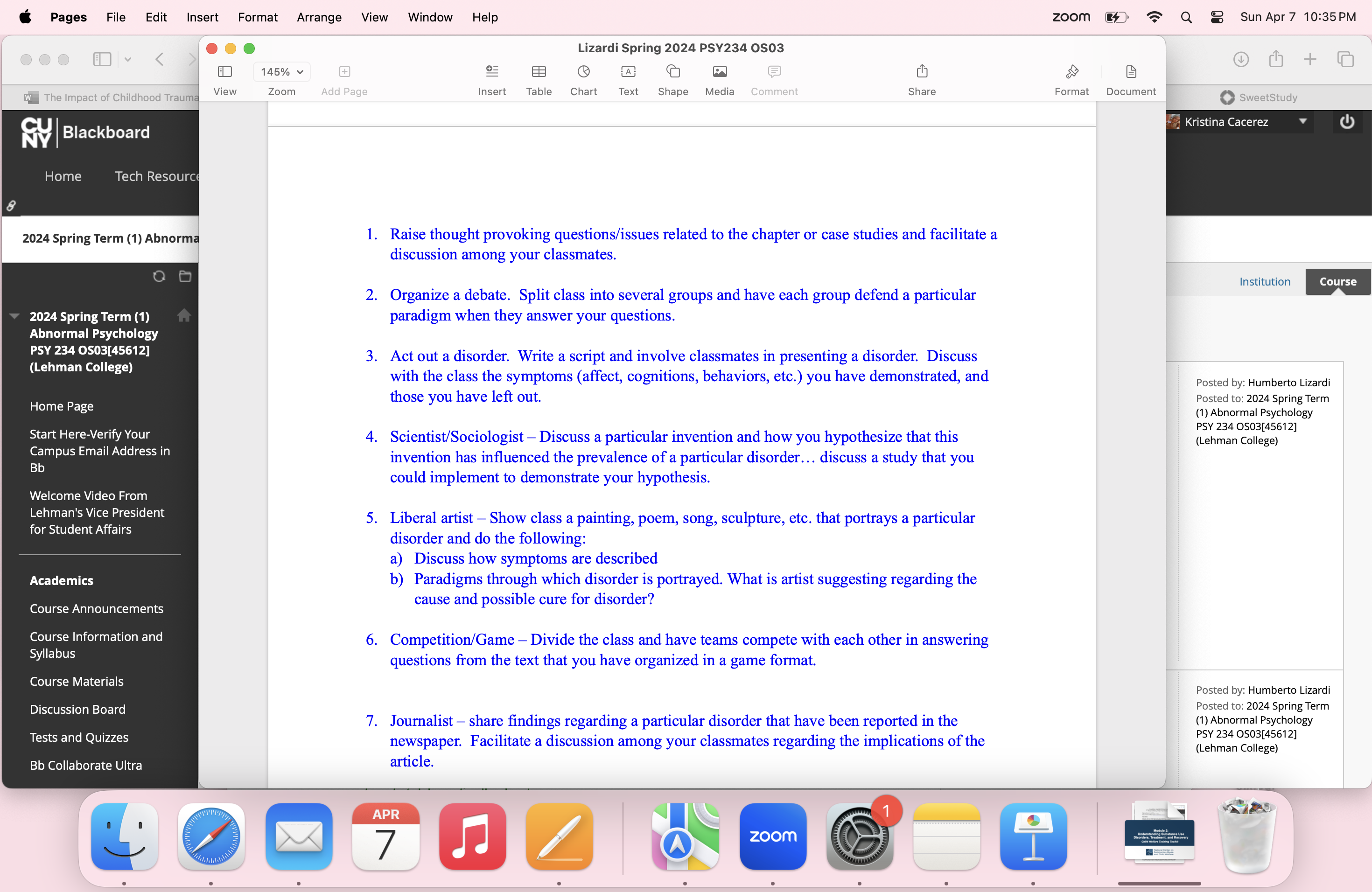The image size is (1372, 892).
Task: Toggle Safari sidebar button behind Pages
Action: tap(102, 59)
